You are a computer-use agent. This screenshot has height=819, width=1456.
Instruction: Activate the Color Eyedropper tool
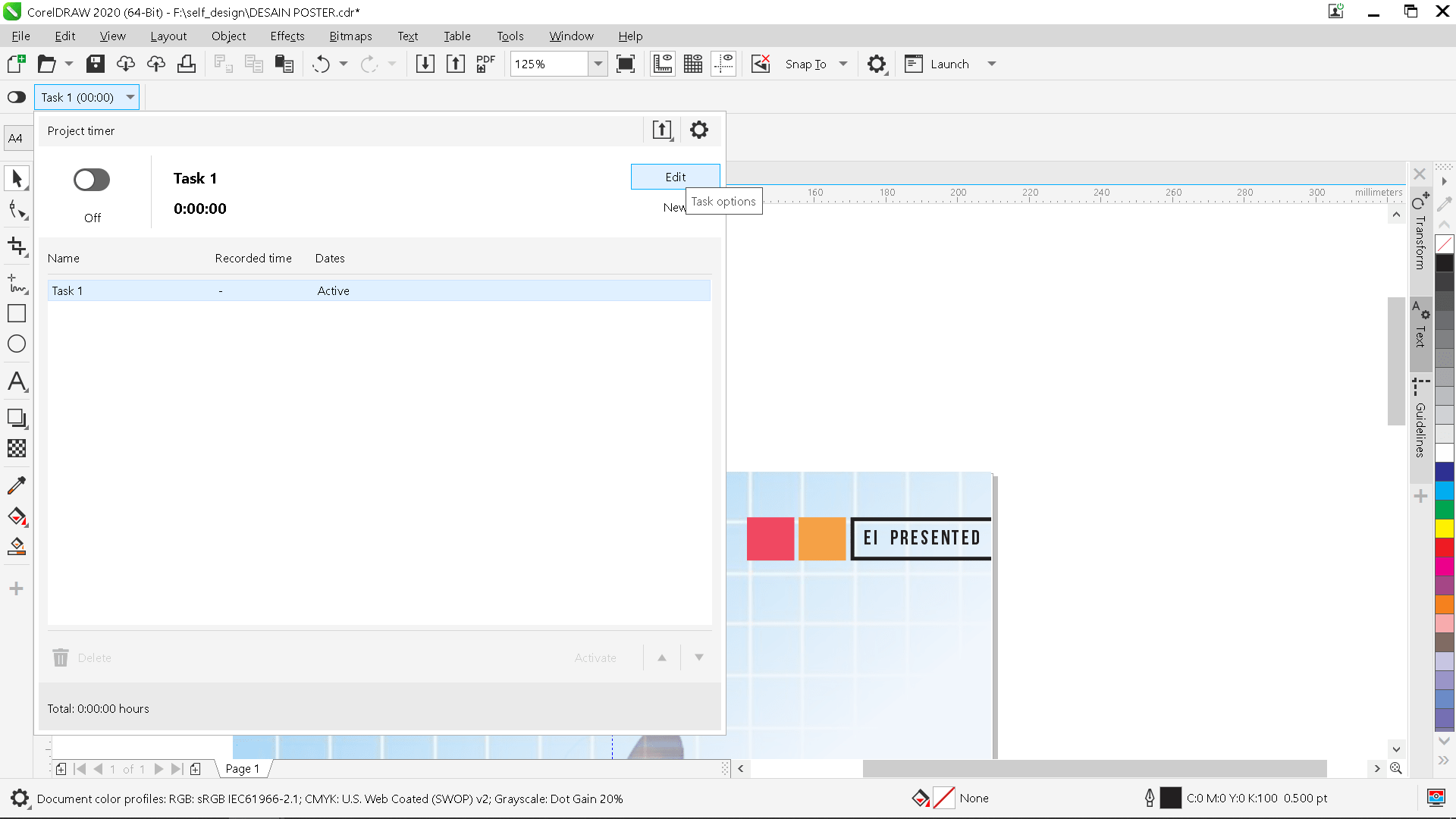click(x=16, y=485)
